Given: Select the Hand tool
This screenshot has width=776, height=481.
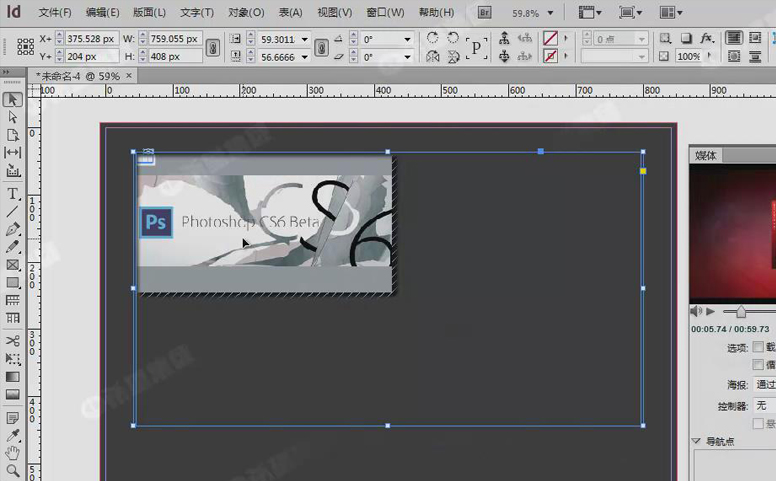Looking at the screenshot, I should pos(13,453).
